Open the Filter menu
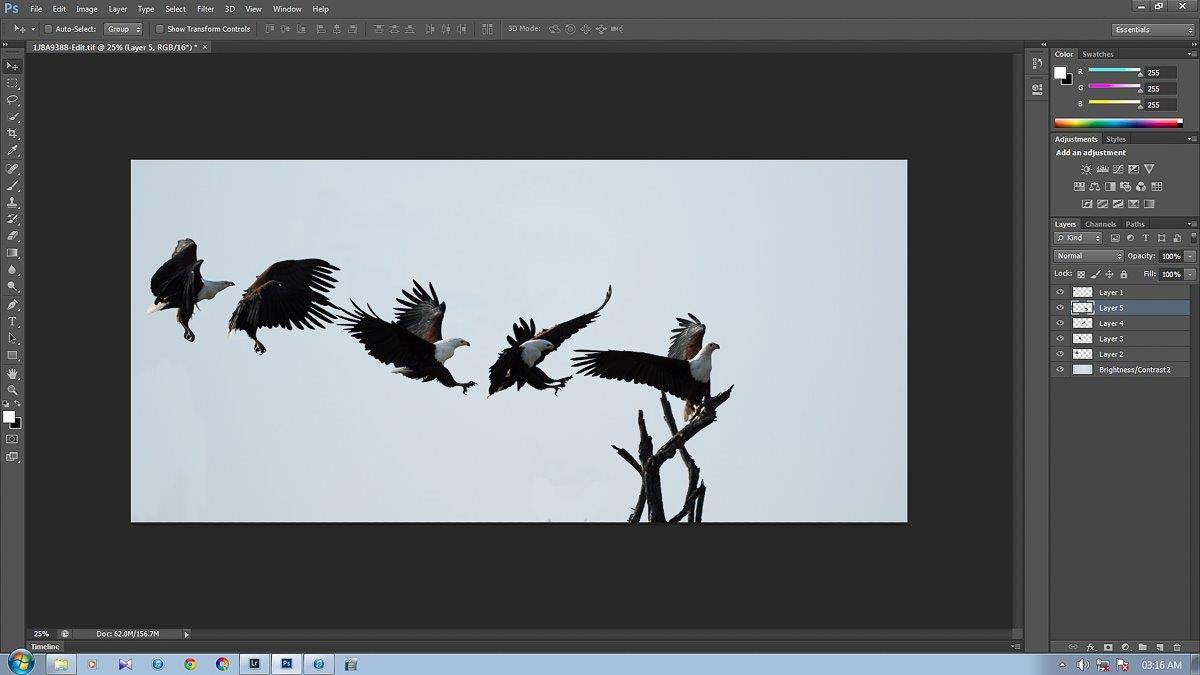 tap(205, 9)
